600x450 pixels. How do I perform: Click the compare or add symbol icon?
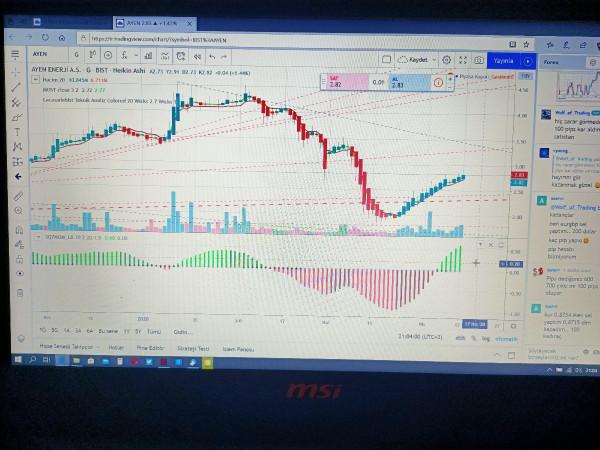tap(108, 55)
